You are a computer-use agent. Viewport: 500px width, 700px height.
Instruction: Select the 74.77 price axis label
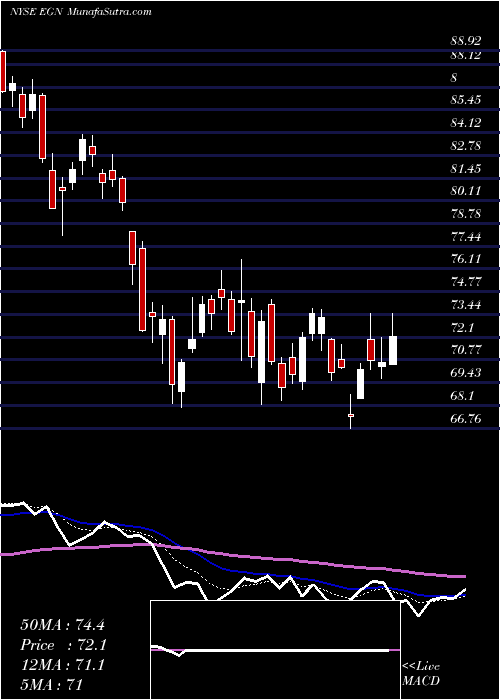click(x=466, y=282)
